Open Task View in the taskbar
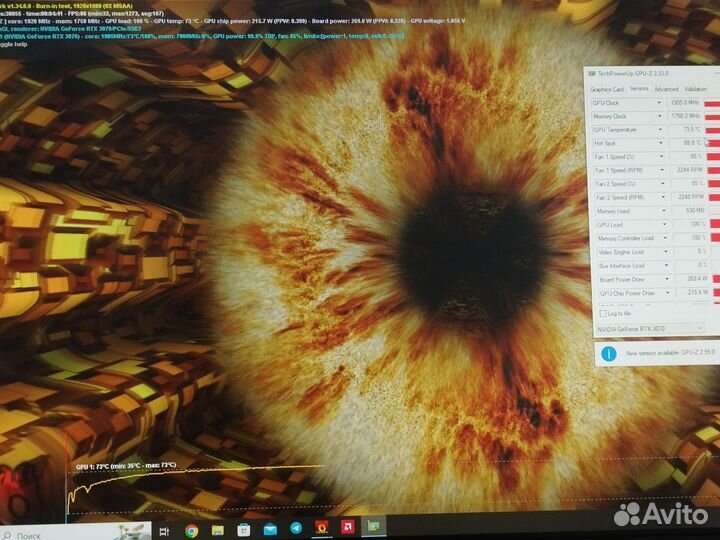 [164, 532]
